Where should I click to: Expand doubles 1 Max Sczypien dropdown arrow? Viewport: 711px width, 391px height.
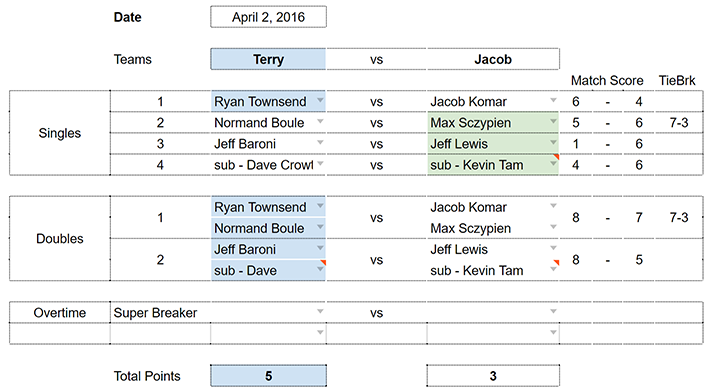coord(553,227)
